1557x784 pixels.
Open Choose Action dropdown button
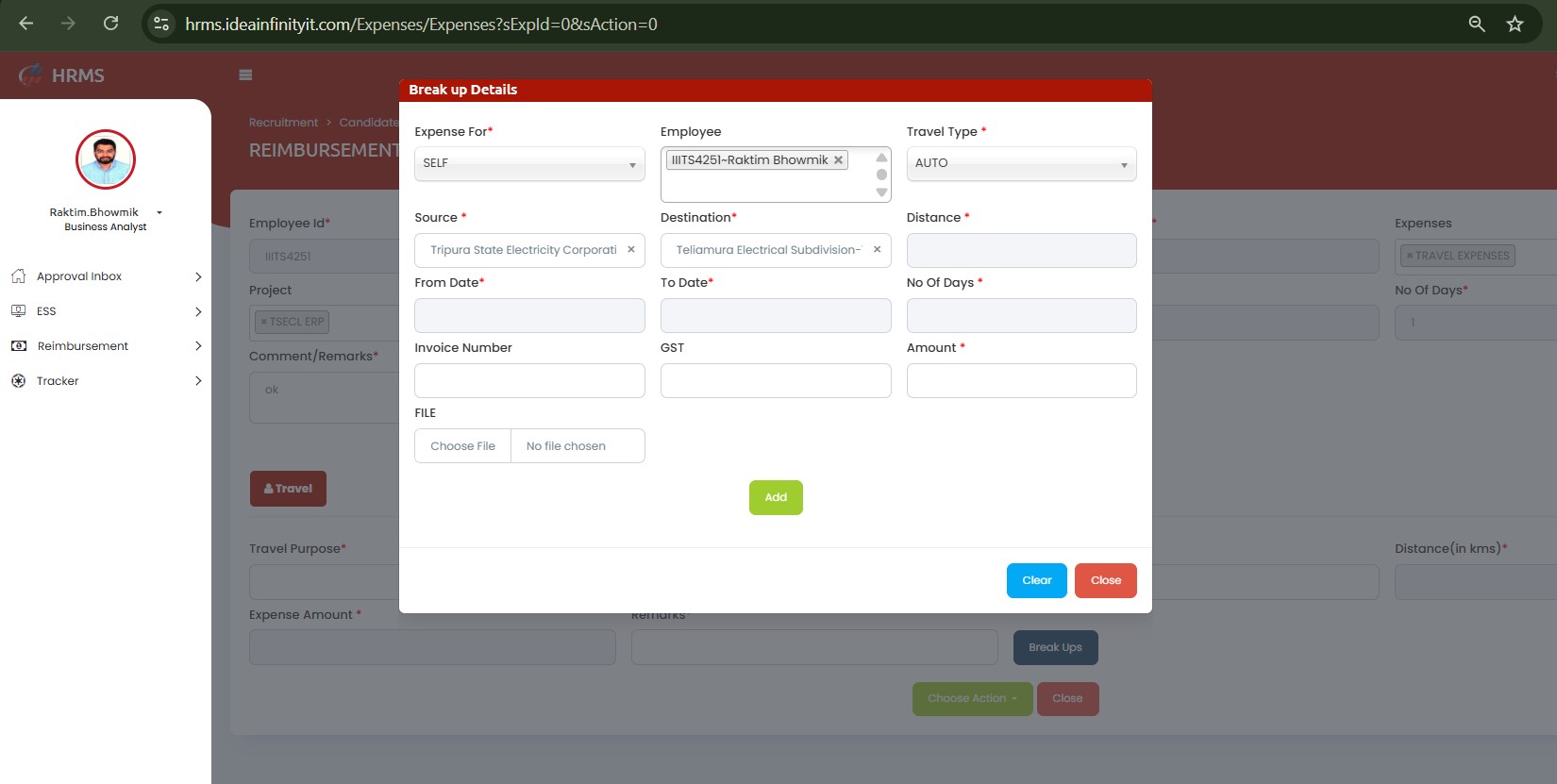click(x=972, y=698)
